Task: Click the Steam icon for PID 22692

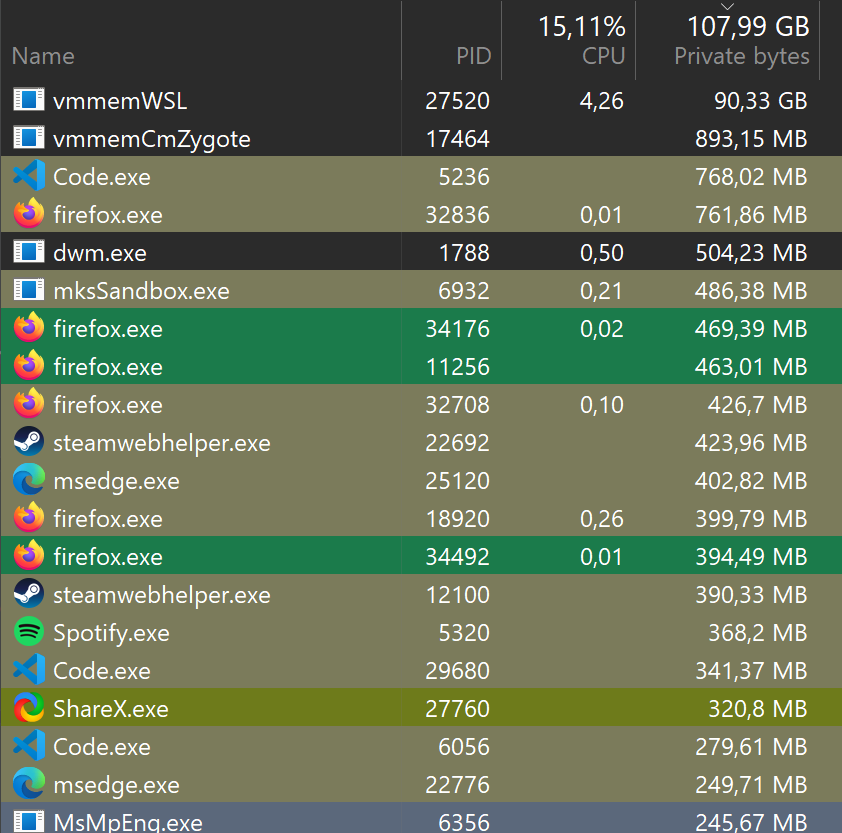Action: pos(28,441)
